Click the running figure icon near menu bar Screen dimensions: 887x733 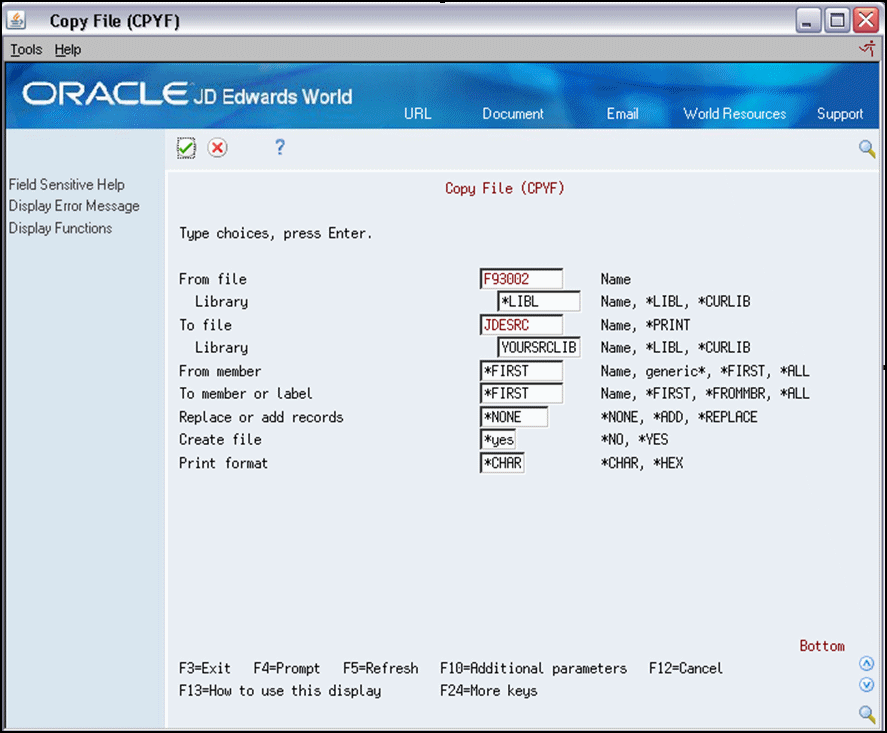867,49
